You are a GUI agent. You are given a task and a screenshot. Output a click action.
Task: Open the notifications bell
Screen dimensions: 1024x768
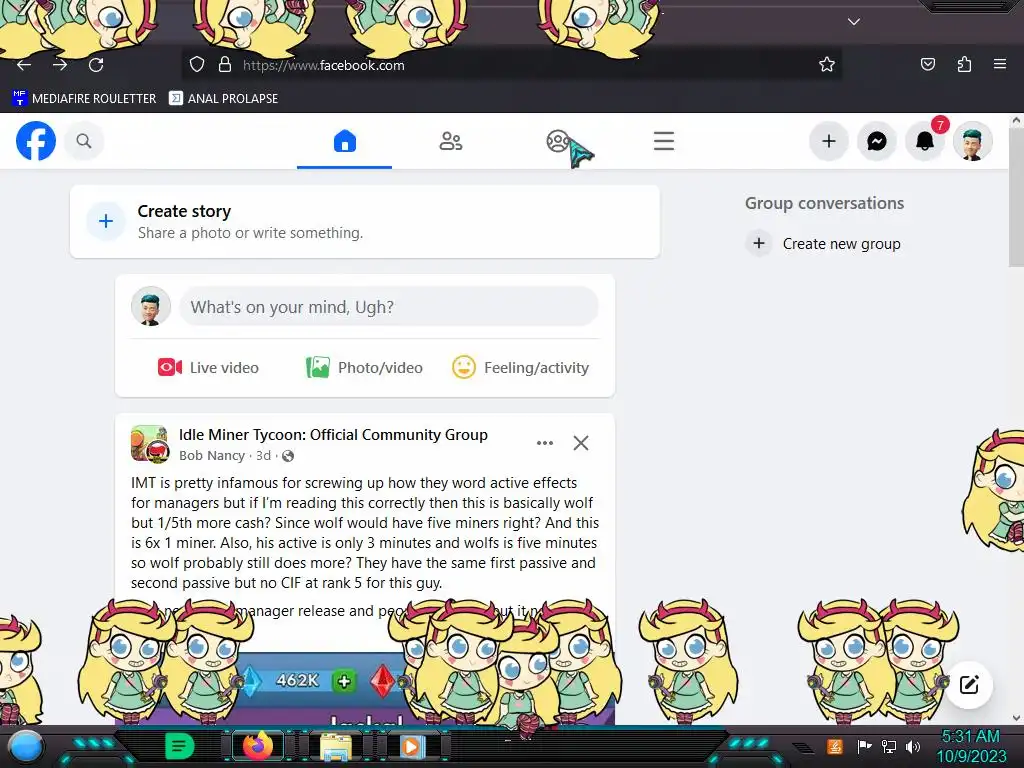click(x=925, y=141)
